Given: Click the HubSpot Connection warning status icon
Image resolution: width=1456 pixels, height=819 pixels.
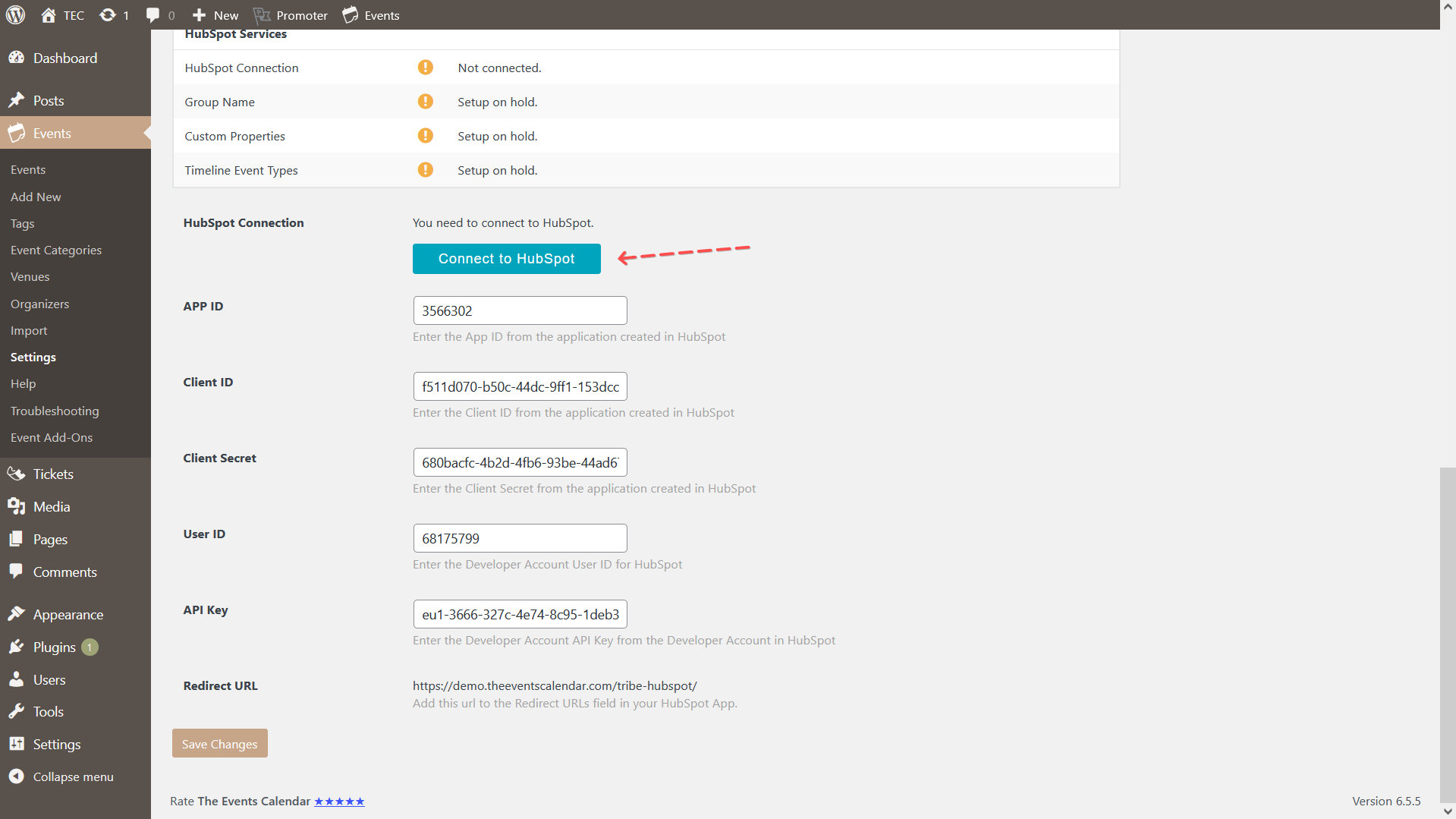Looking at the screenshot, I should click(x=426, y=68).
